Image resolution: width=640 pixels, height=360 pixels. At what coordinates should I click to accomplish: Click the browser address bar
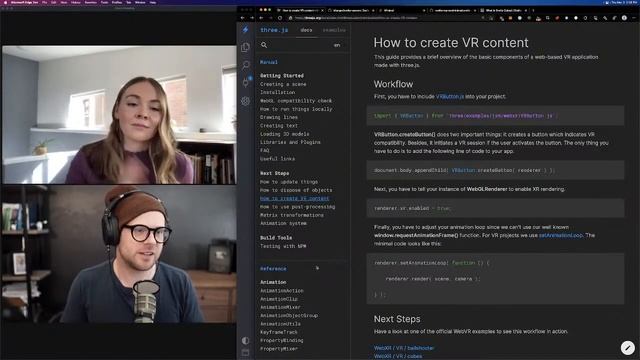coord(384,18)
